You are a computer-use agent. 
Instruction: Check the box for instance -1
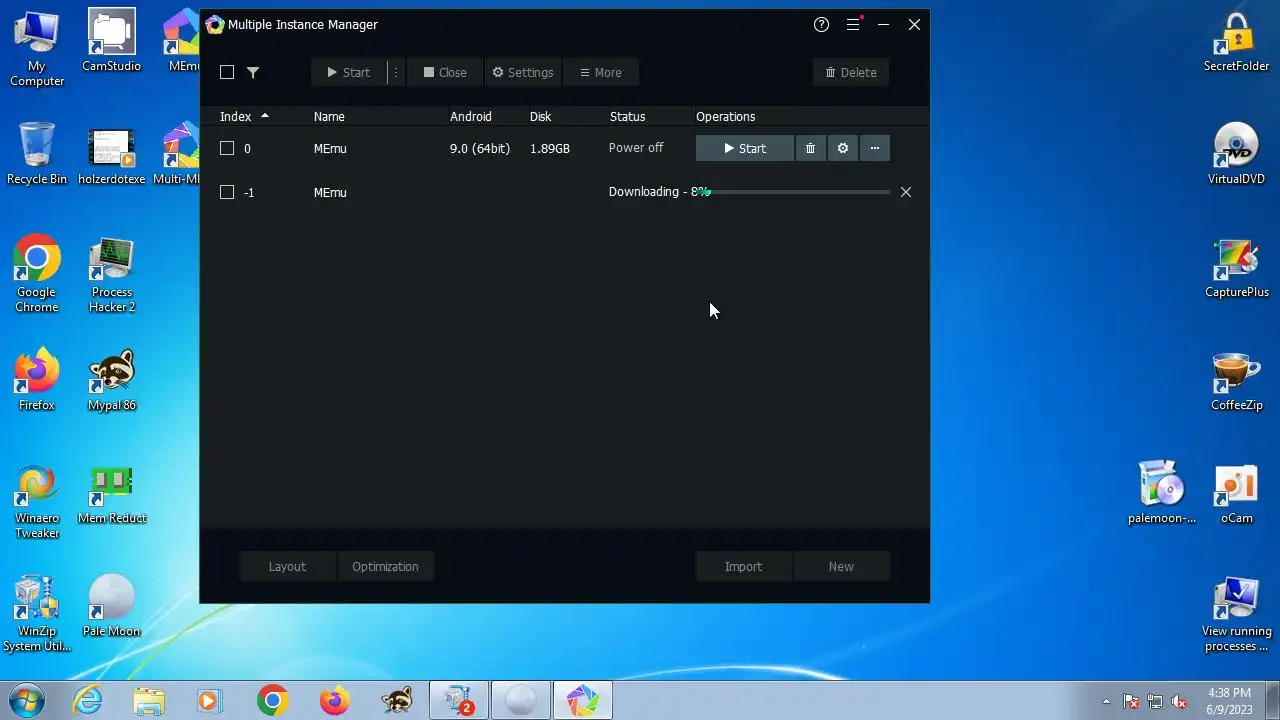click(227, 192)
